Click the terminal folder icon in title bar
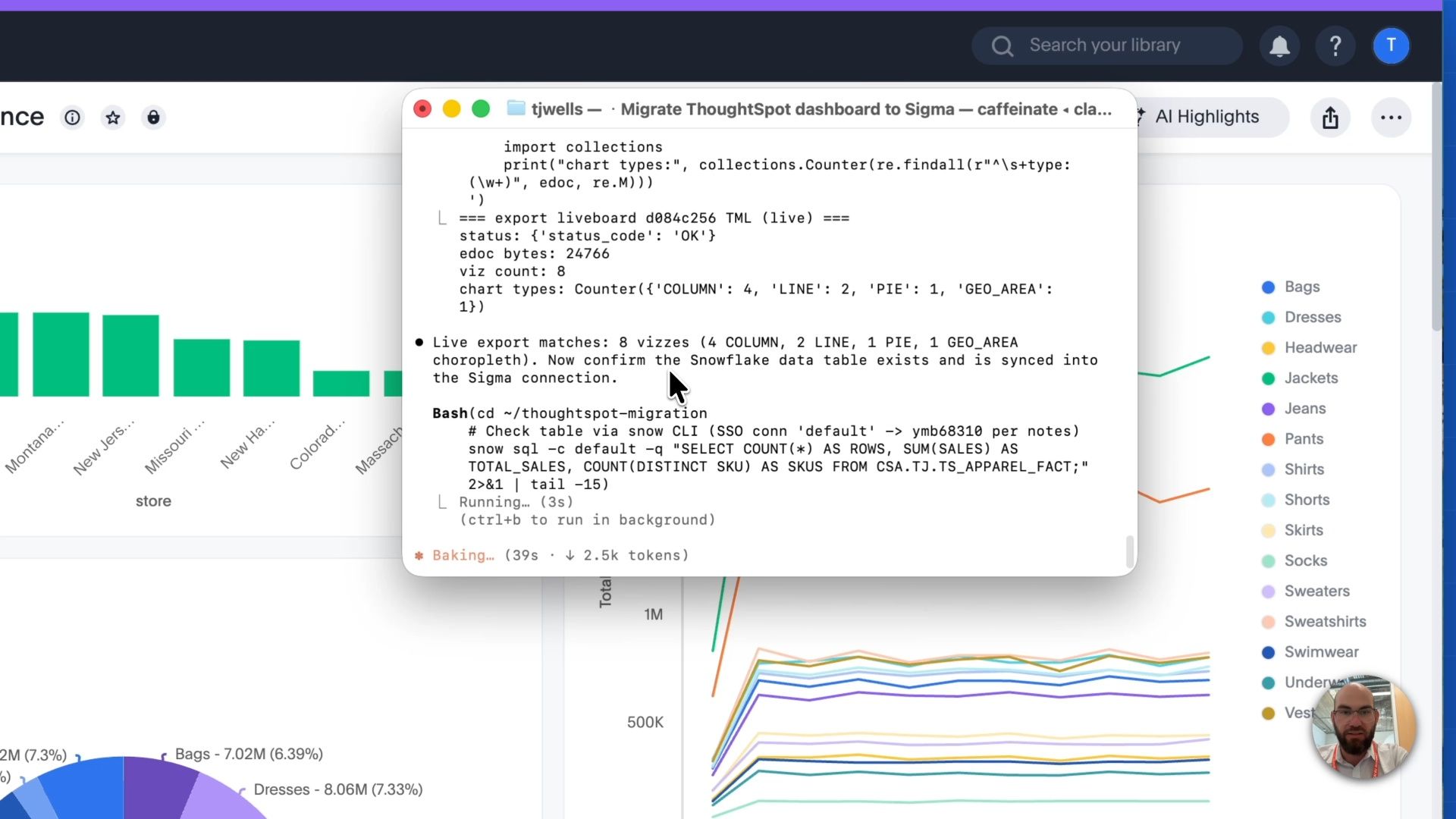1456x819 pixels. (x=516, y=108)
